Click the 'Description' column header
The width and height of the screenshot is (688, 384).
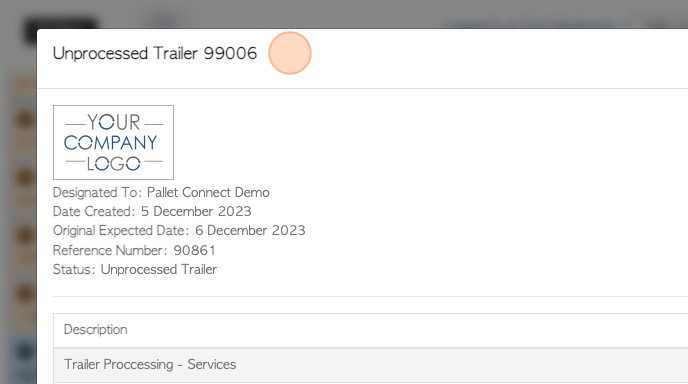coord(96,330)
